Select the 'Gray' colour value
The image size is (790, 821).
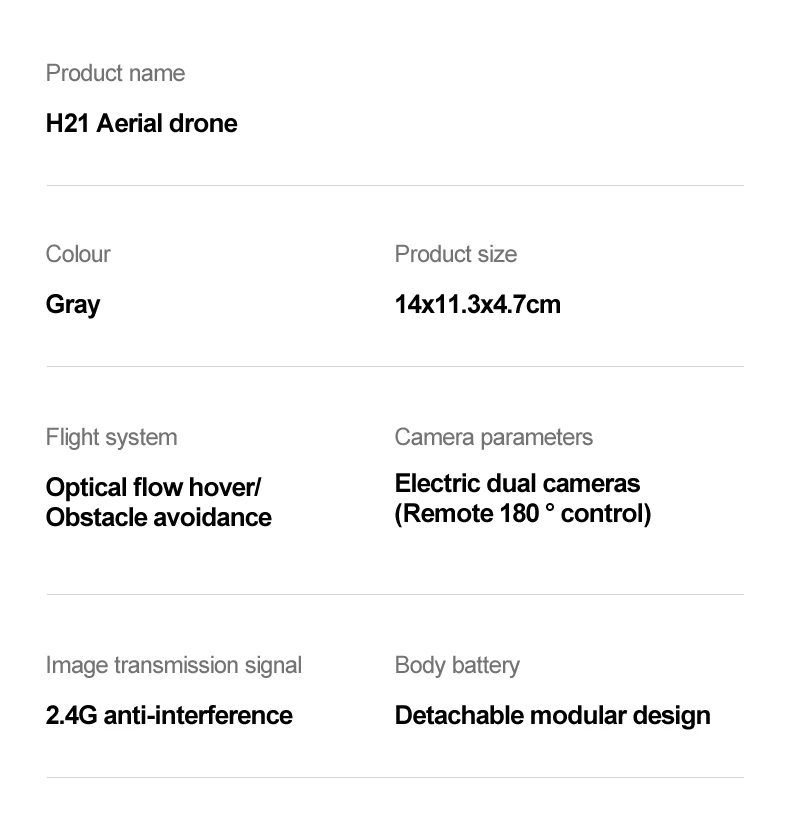73,305
